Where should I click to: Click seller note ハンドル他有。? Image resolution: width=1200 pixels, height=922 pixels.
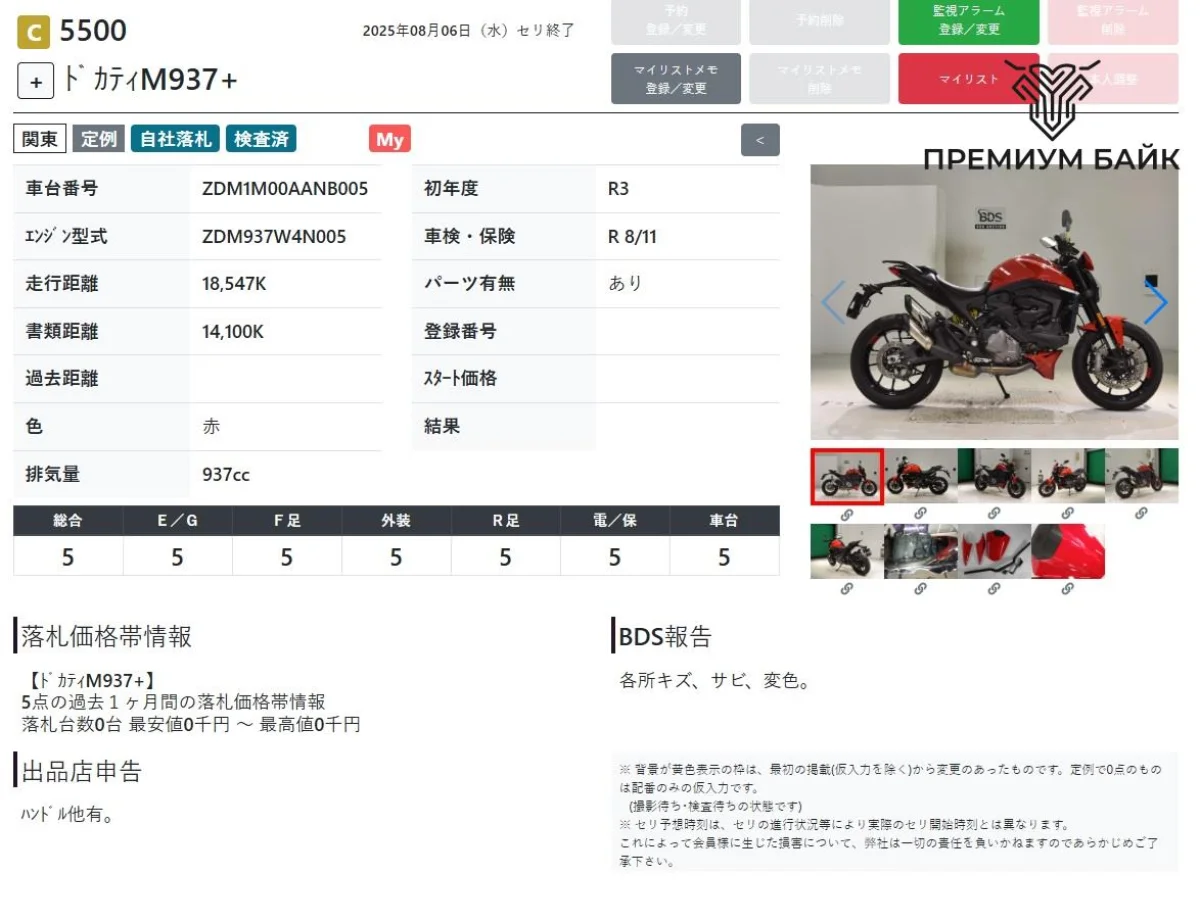pyautogui.click(x=67, y=815)
